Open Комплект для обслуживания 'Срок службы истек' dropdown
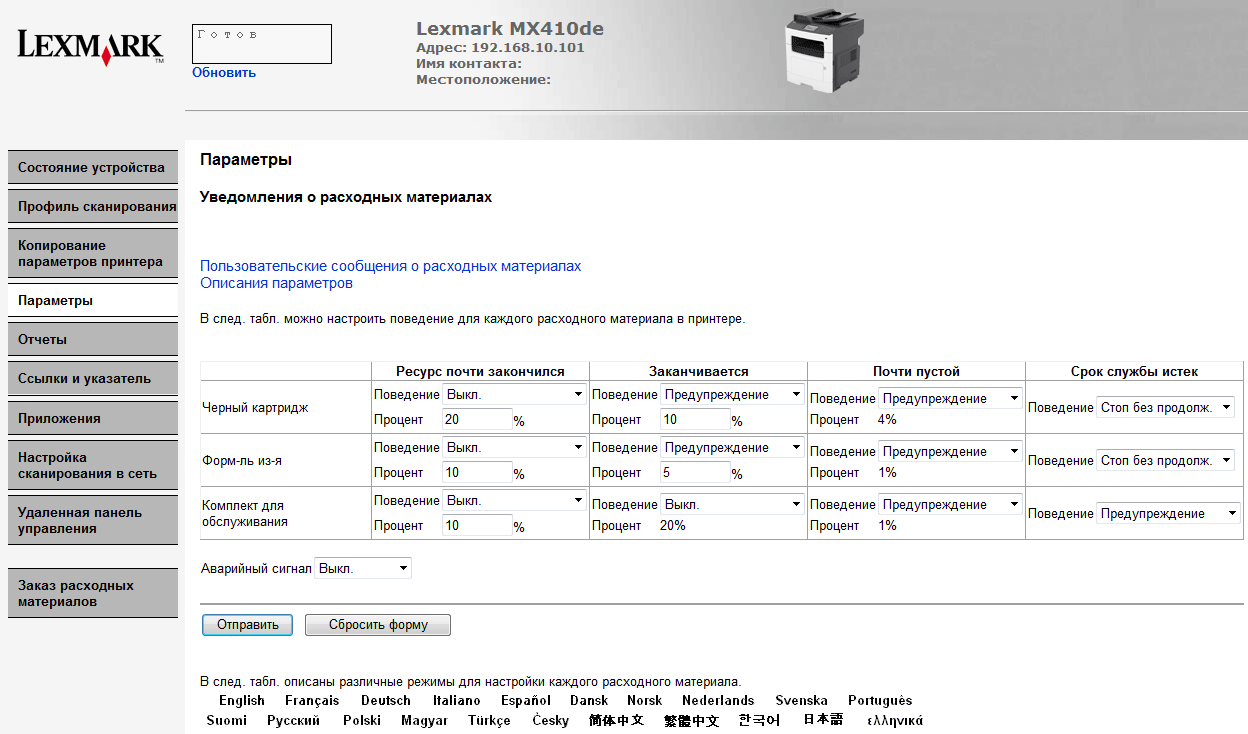The height and width of the screenshot is (734, 1248). tap(1166, 513)
